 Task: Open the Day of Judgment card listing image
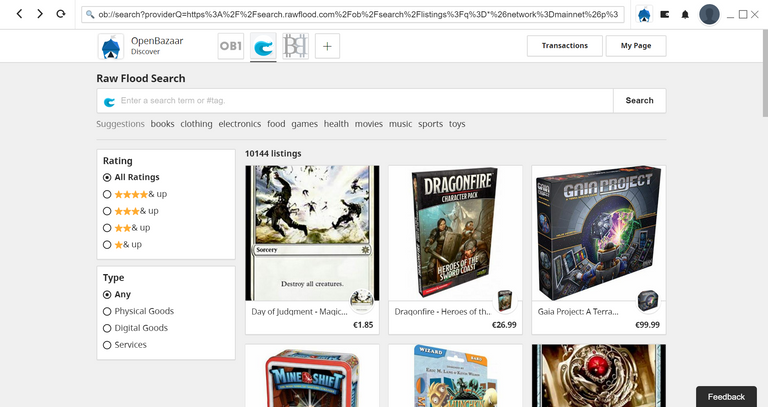pyautogui.click(x=312, y=233)
